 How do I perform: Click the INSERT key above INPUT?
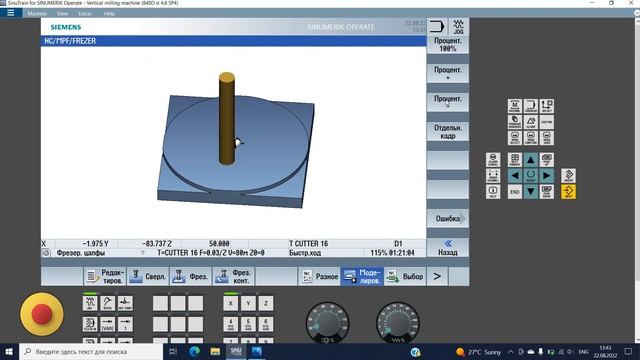(x=568, y=176)
